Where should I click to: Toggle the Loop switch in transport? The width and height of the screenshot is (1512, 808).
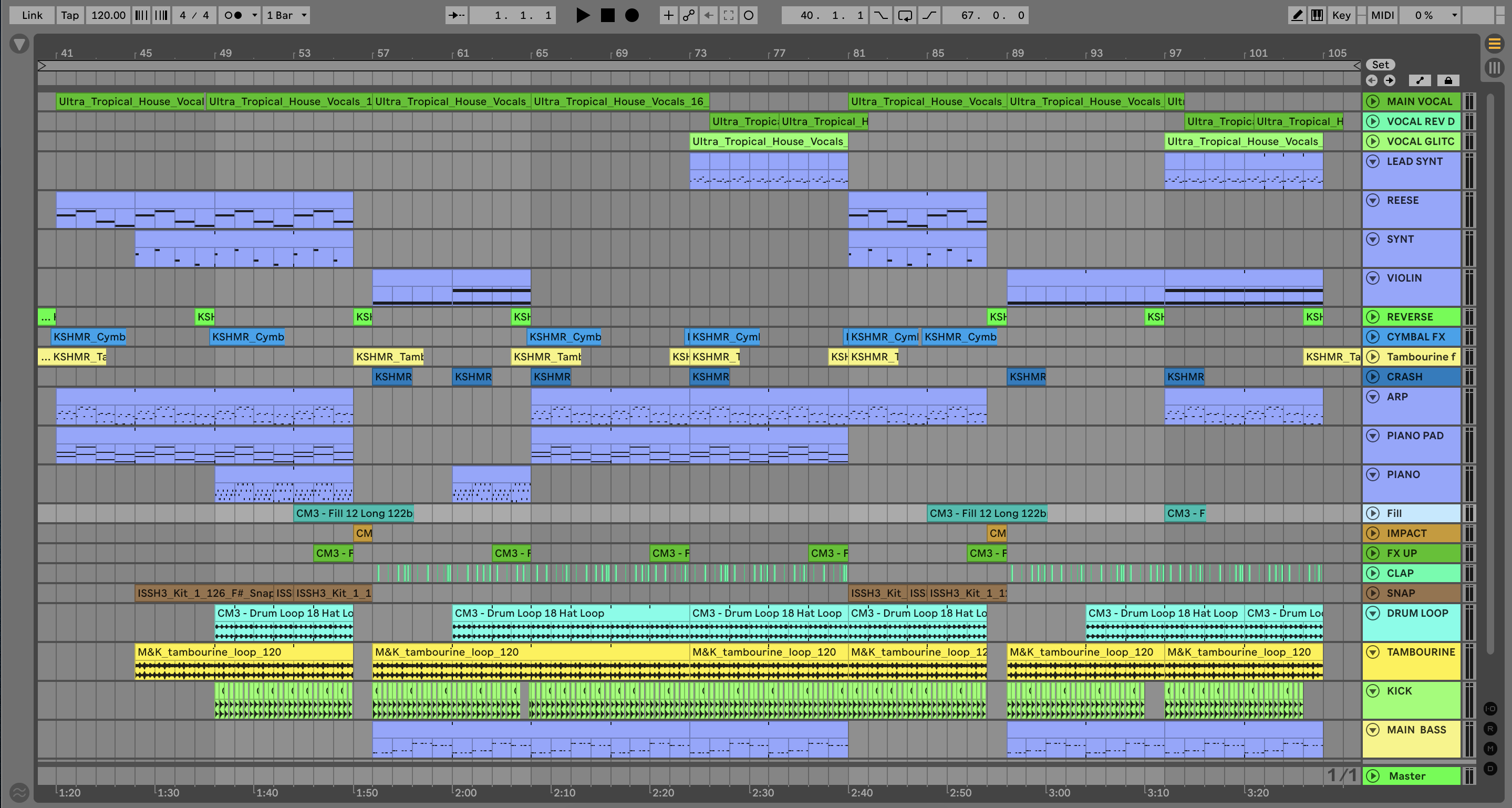click(905, 15)
